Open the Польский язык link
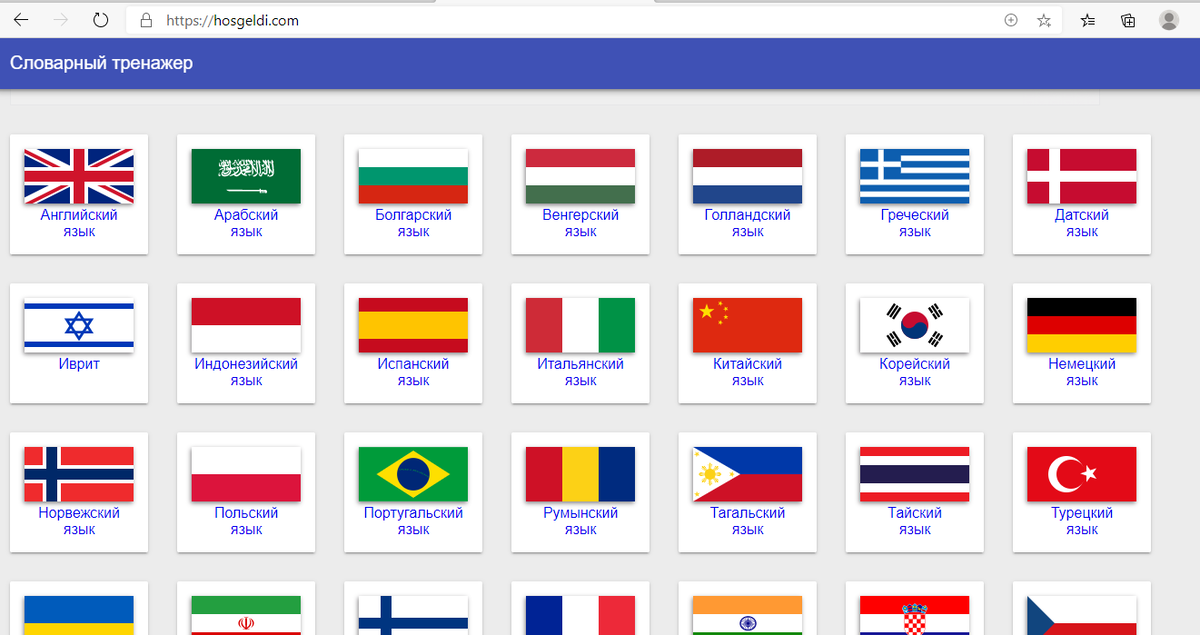Image resolution: width=1200 pixels, height=635 pixels. [246, 521]
